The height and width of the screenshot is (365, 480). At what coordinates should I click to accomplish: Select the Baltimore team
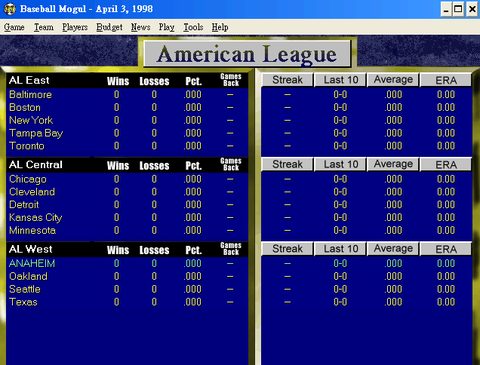tap(30, 95)
